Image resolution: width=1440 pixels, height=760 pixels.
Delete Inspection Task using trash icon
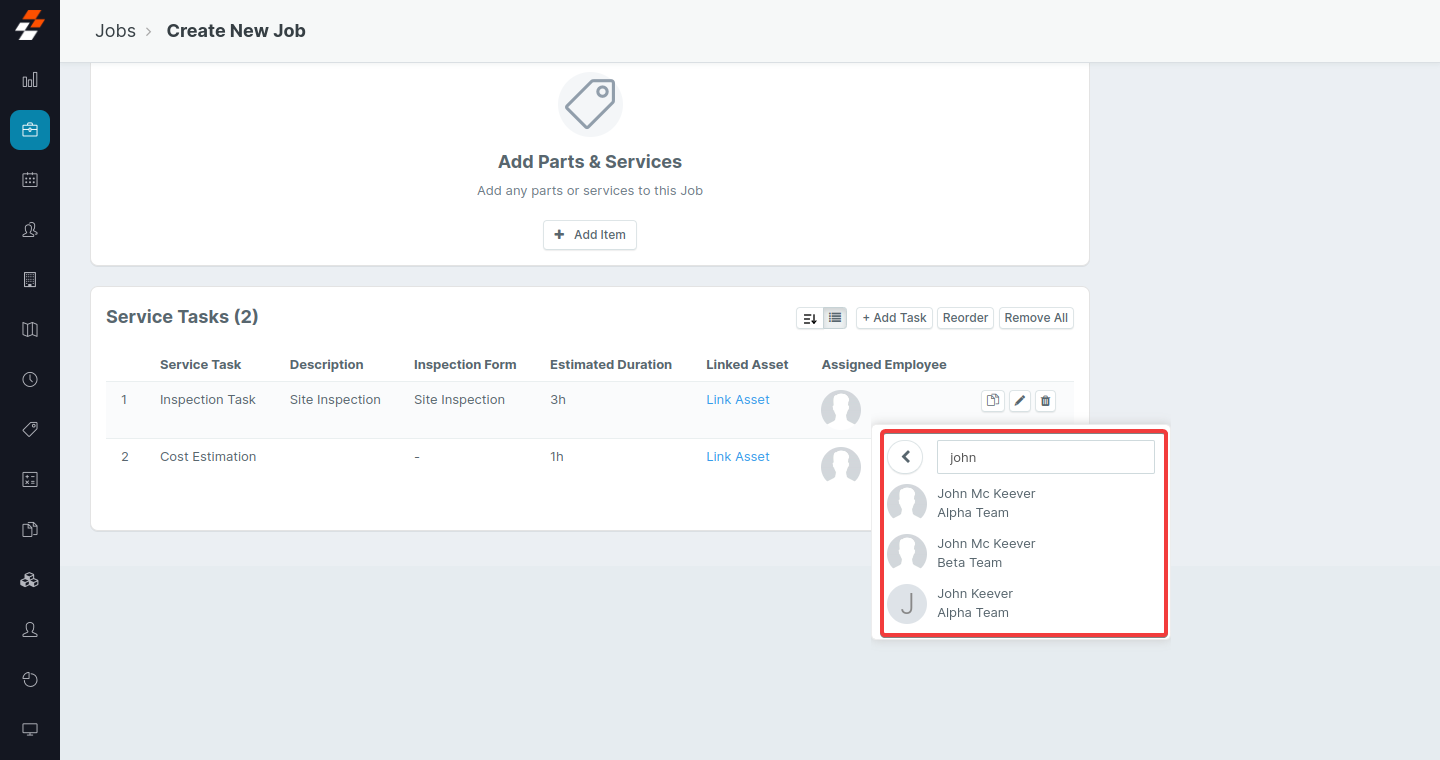[x=1045, y=400]
